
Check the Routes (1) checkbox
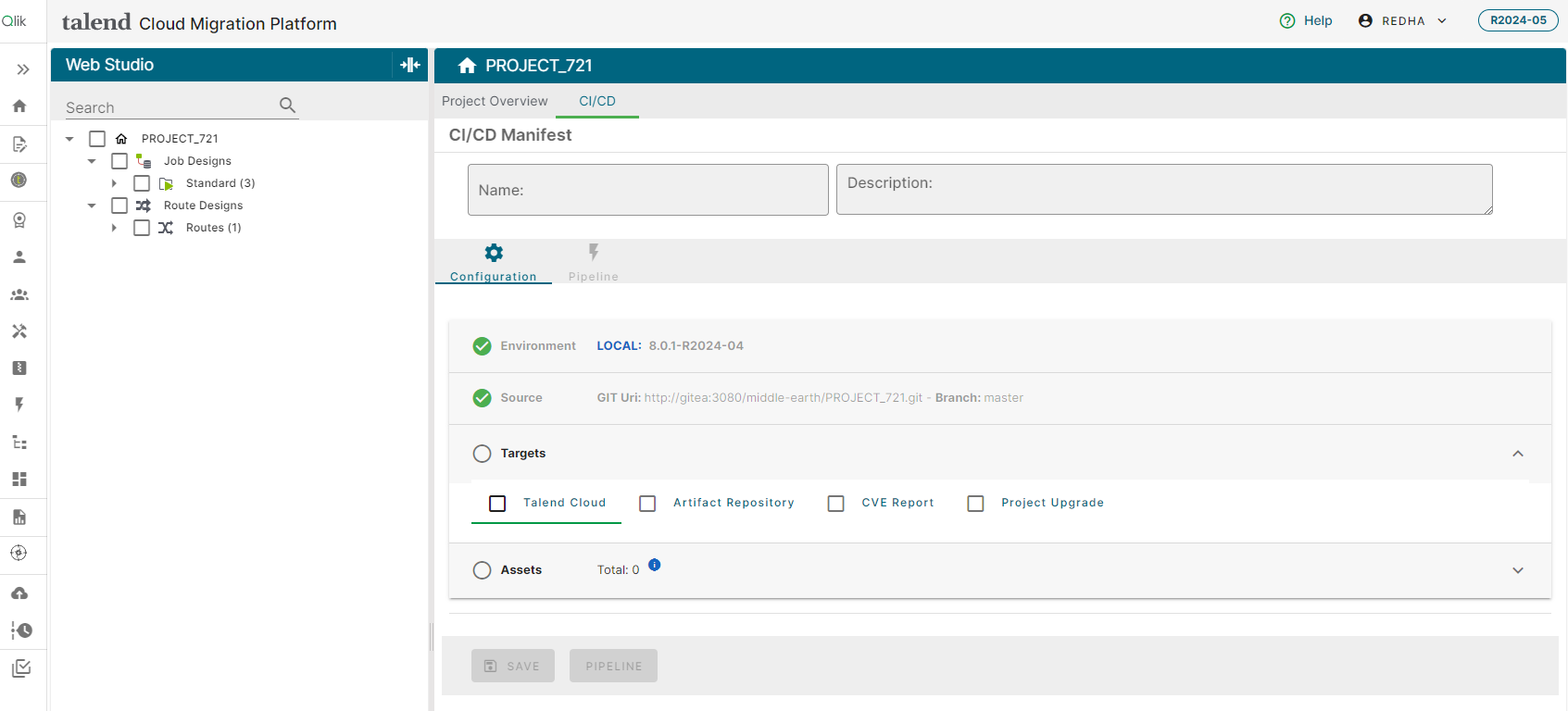point(142,228)
